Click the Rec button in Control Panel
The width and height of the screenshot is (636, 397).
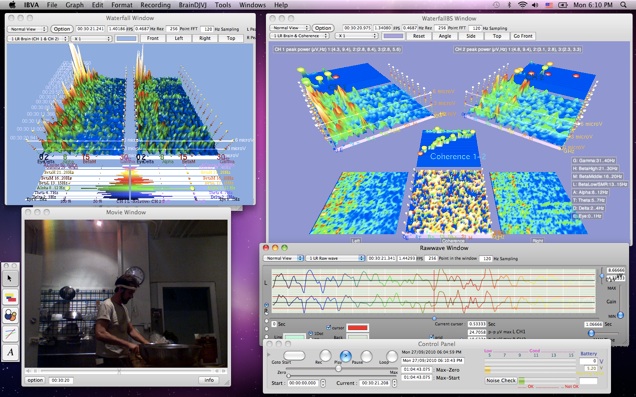pyautogui.click(x=325, y=356)
